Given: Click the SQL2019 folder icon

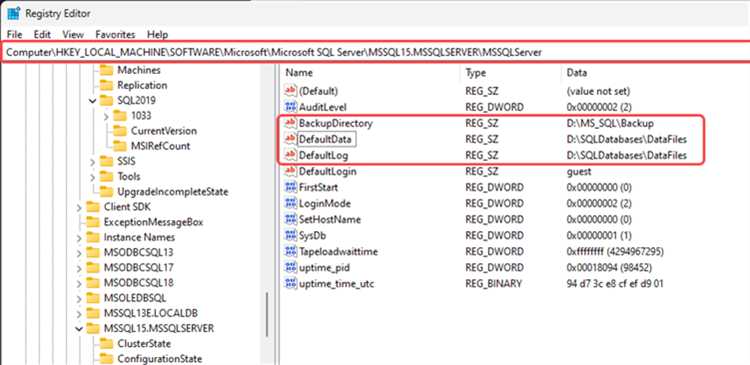Looking at the screenshot, I should pos(106,101).
